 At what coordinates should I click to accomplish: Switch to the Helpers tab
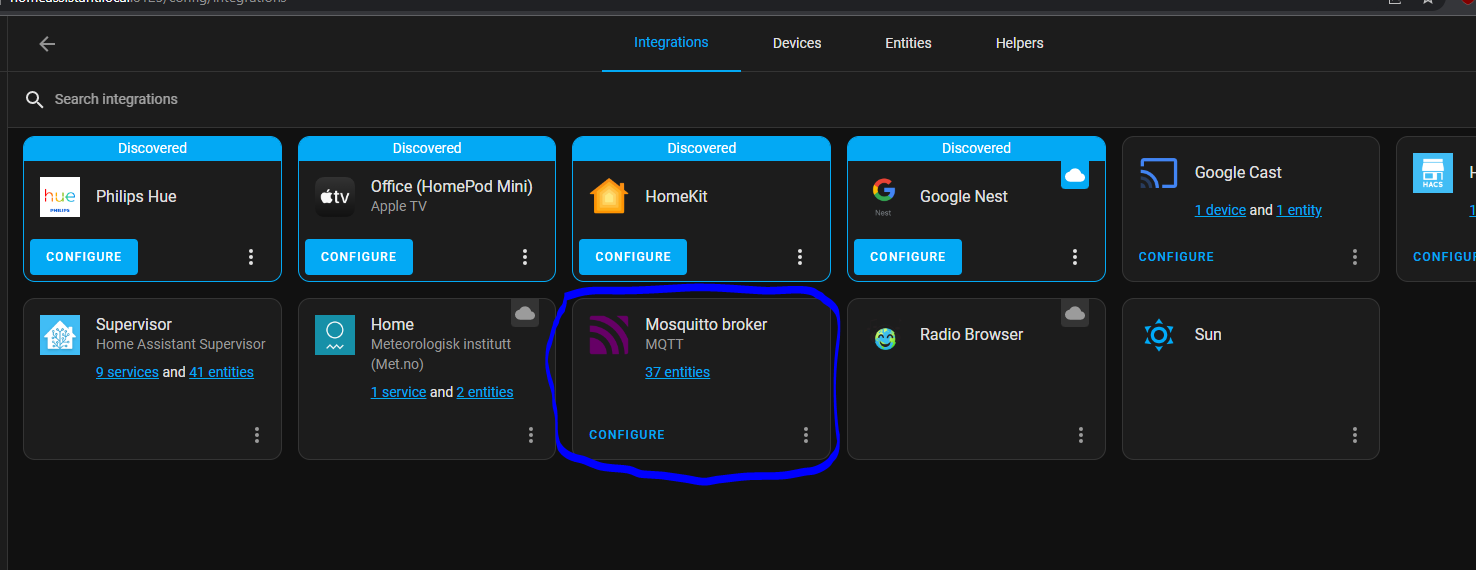[x=1020, y=43]
